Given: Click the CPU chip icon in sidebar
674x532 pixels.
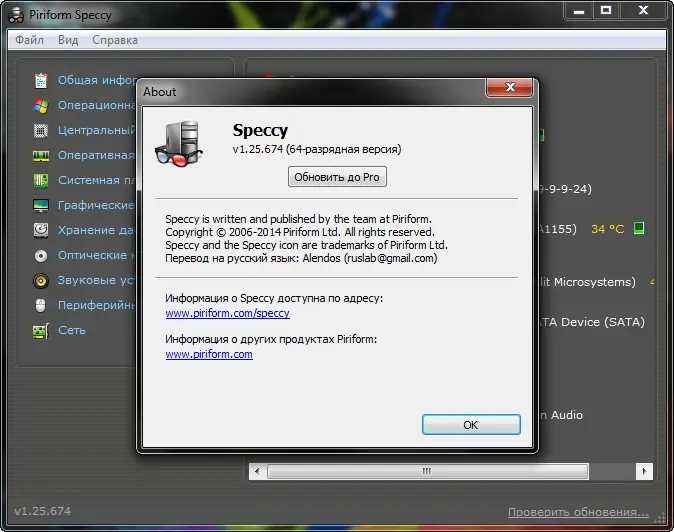Looking at the screenshot, I should [x=41, y=130].
